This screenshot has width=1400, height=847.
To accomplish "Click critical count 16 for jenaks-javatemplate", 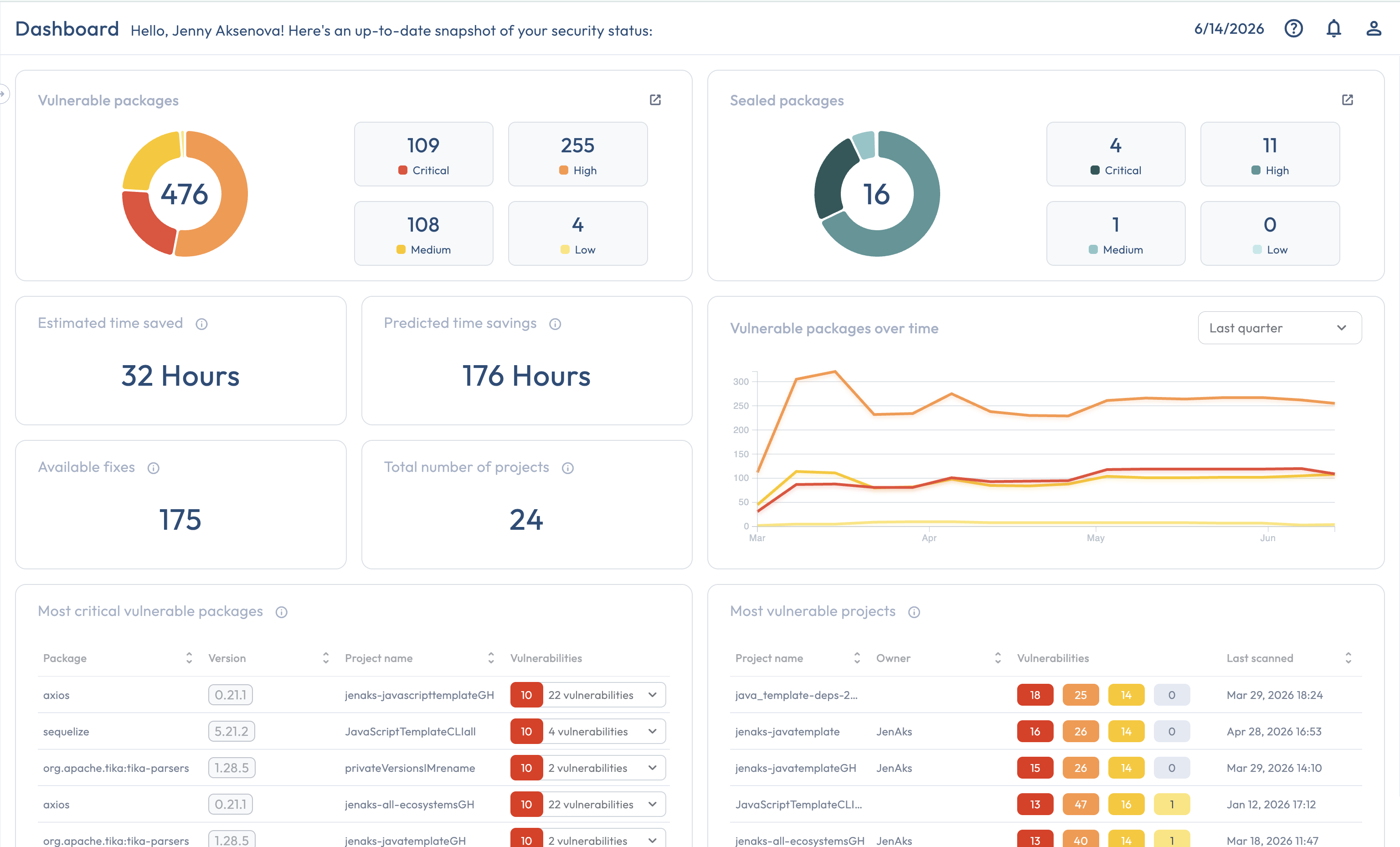I will click(1035, 731).
